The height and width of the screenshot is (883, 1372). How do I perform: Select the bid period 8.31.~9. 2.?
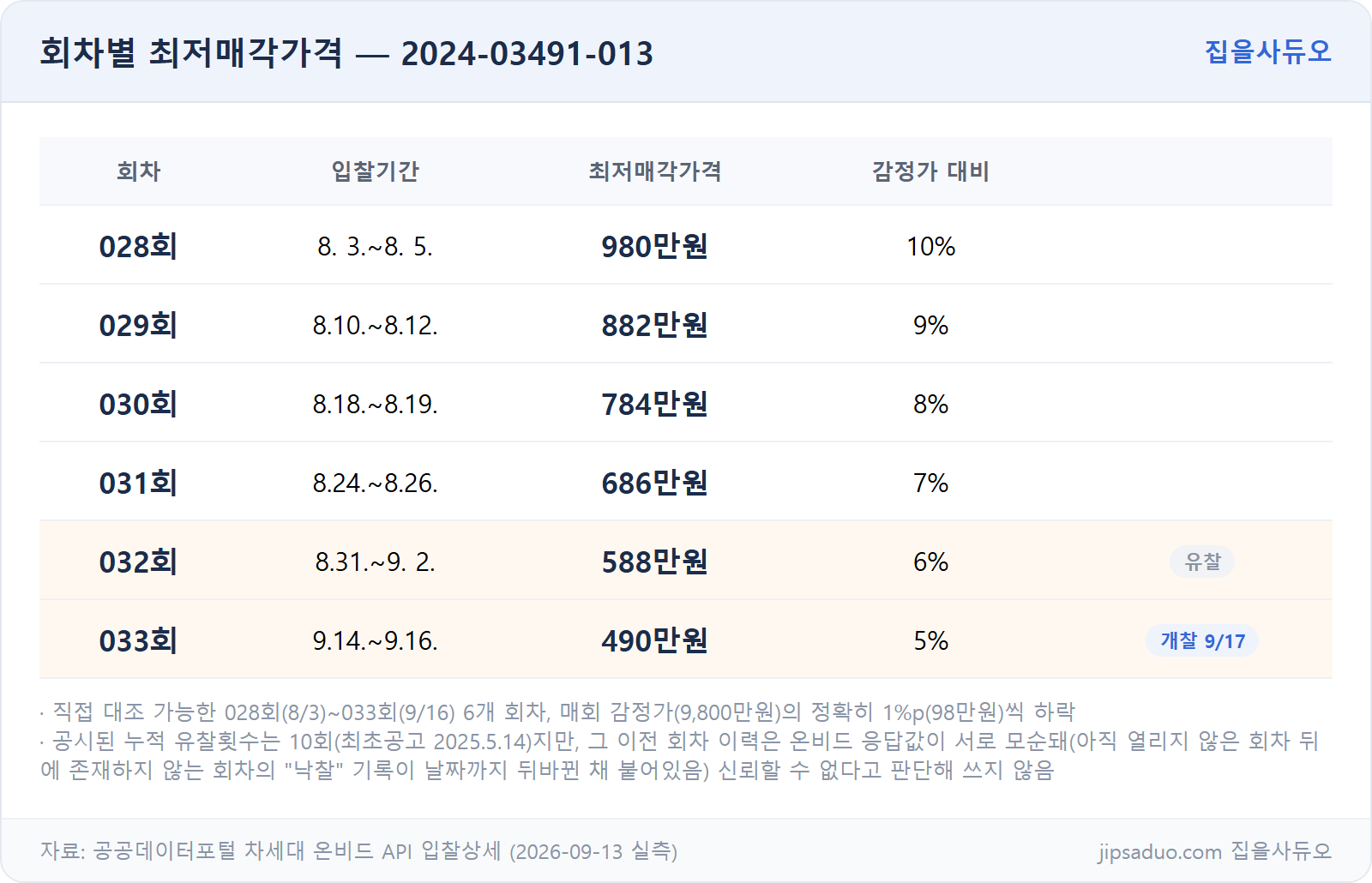click(x=376, y=562)
